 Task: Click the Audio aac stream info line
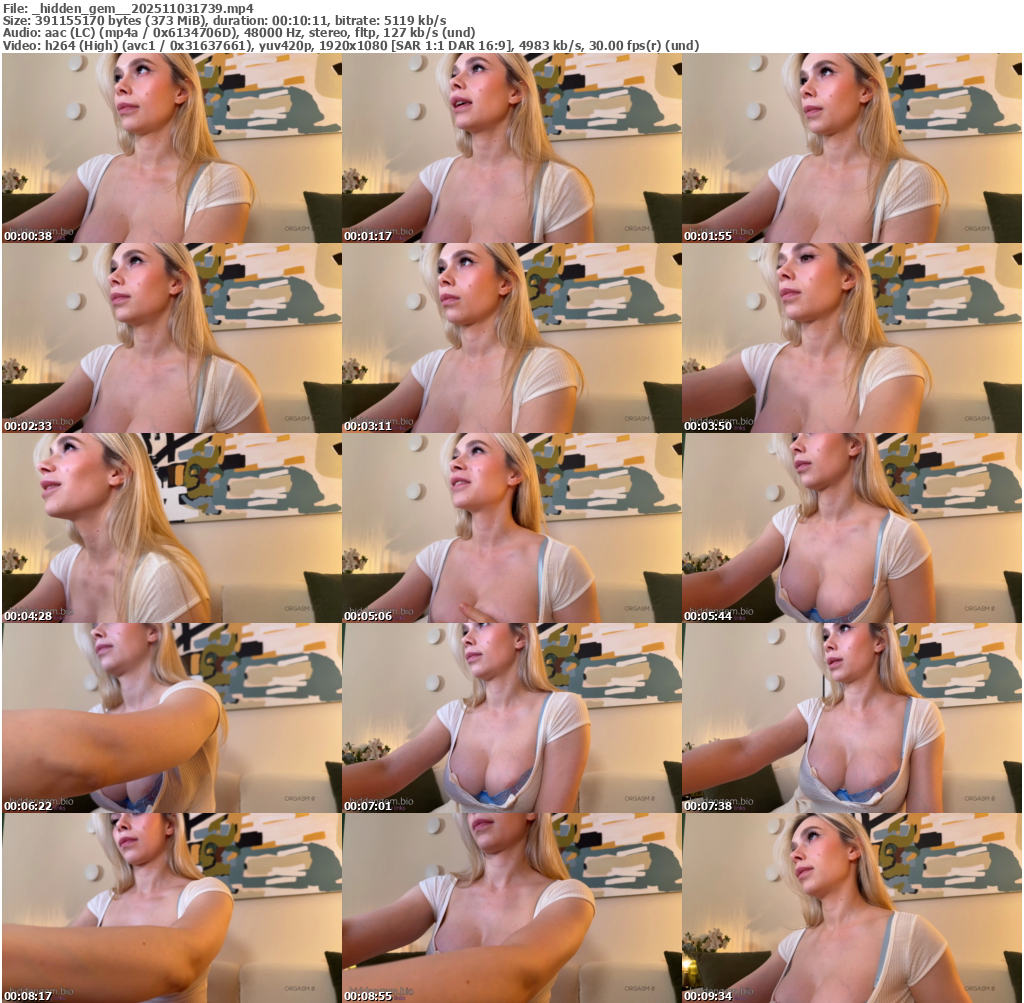click(238, 32)
